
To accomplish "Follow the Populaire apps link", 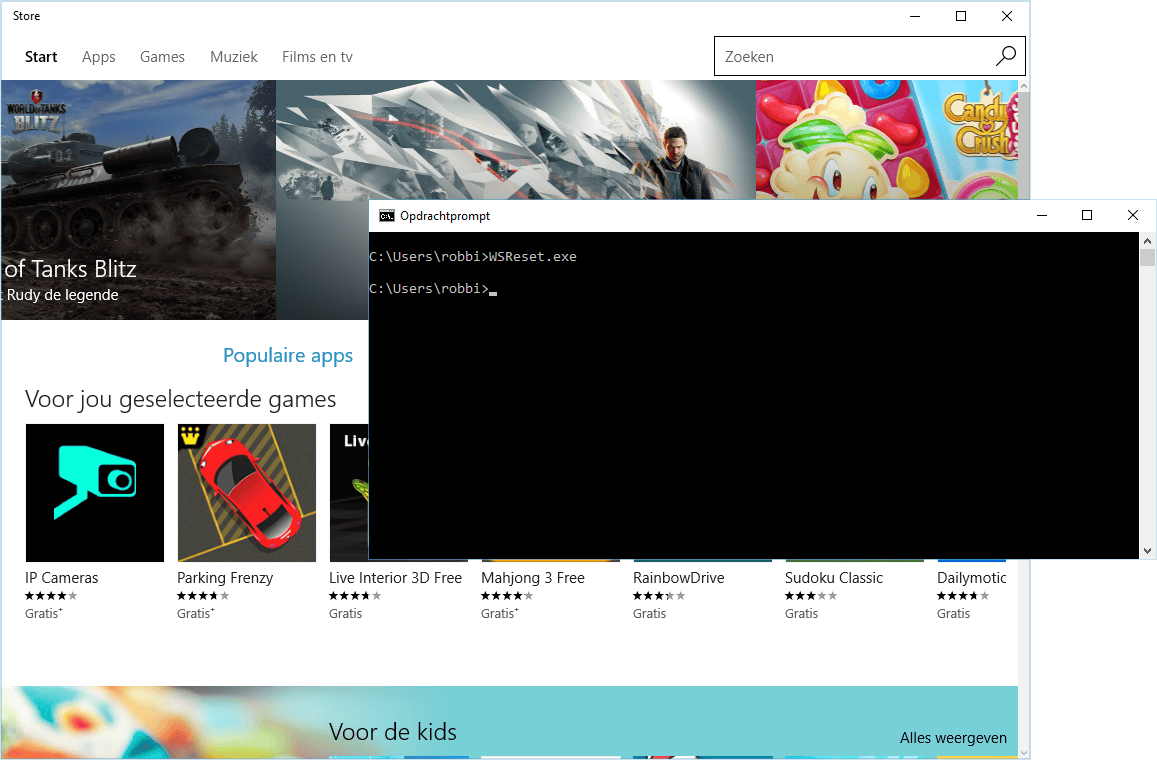I will pos(288,356).
